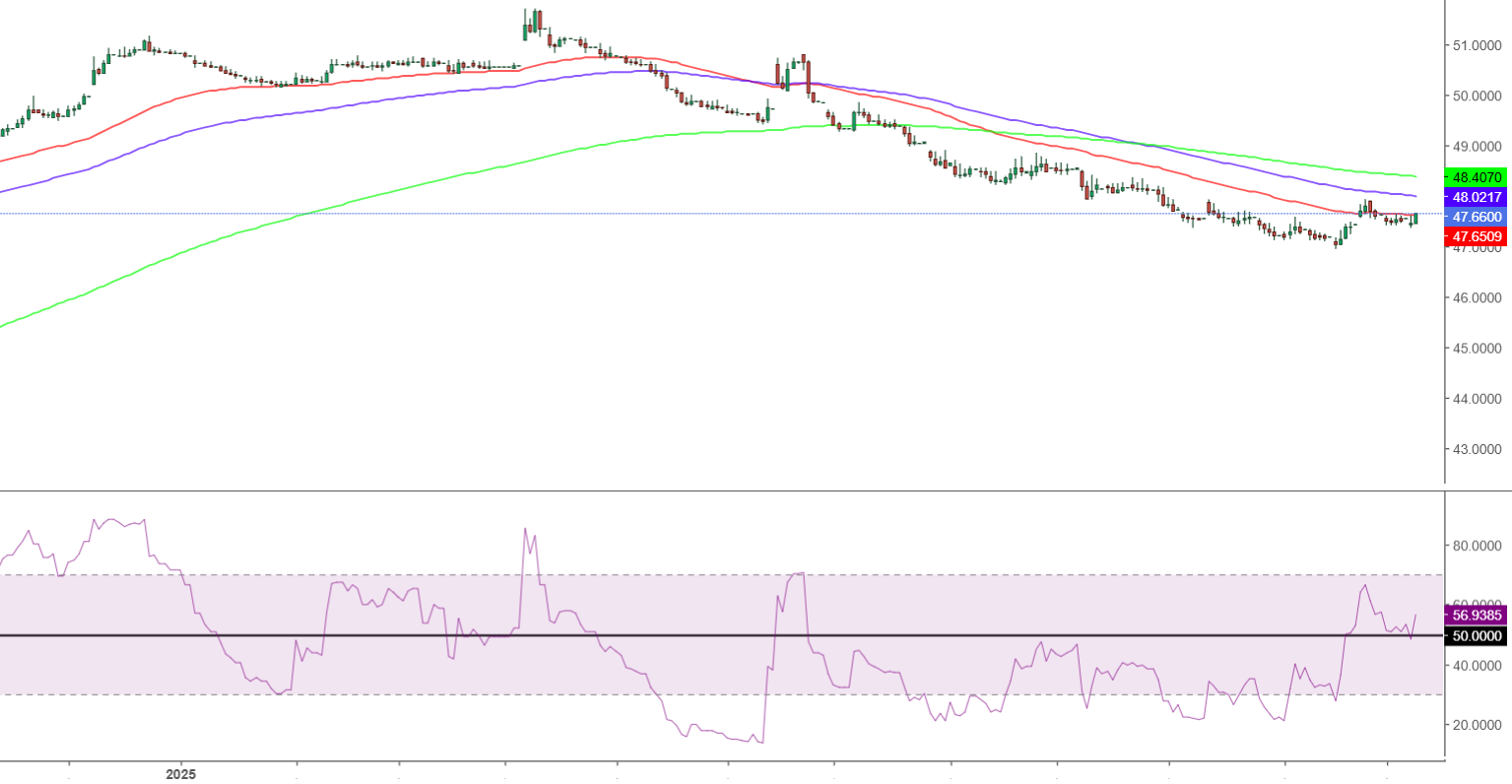Click the 40.0000 tick on RSI axis
This screenshot has width=1512, height=784.
point(1476,666)
